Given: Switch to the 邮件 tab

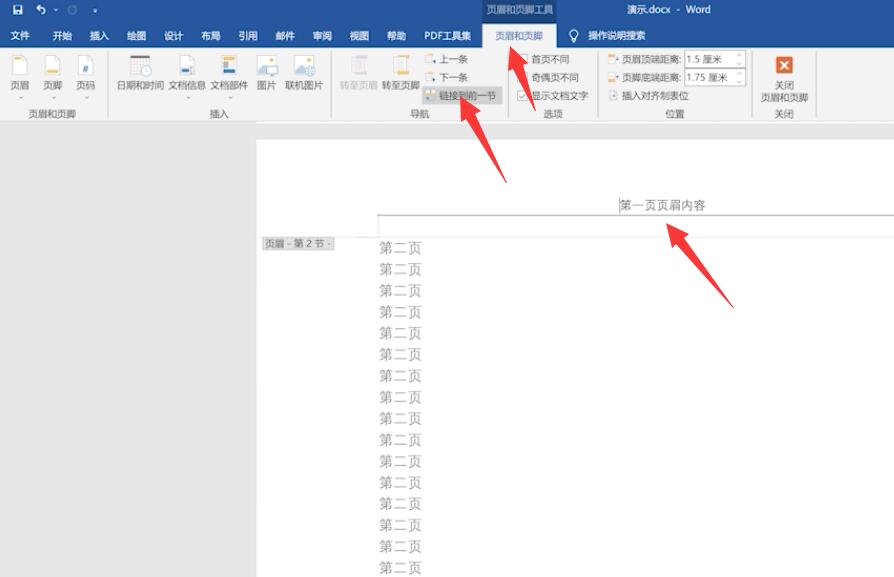Looking at the screenshot, I should [x=285, y=35].
